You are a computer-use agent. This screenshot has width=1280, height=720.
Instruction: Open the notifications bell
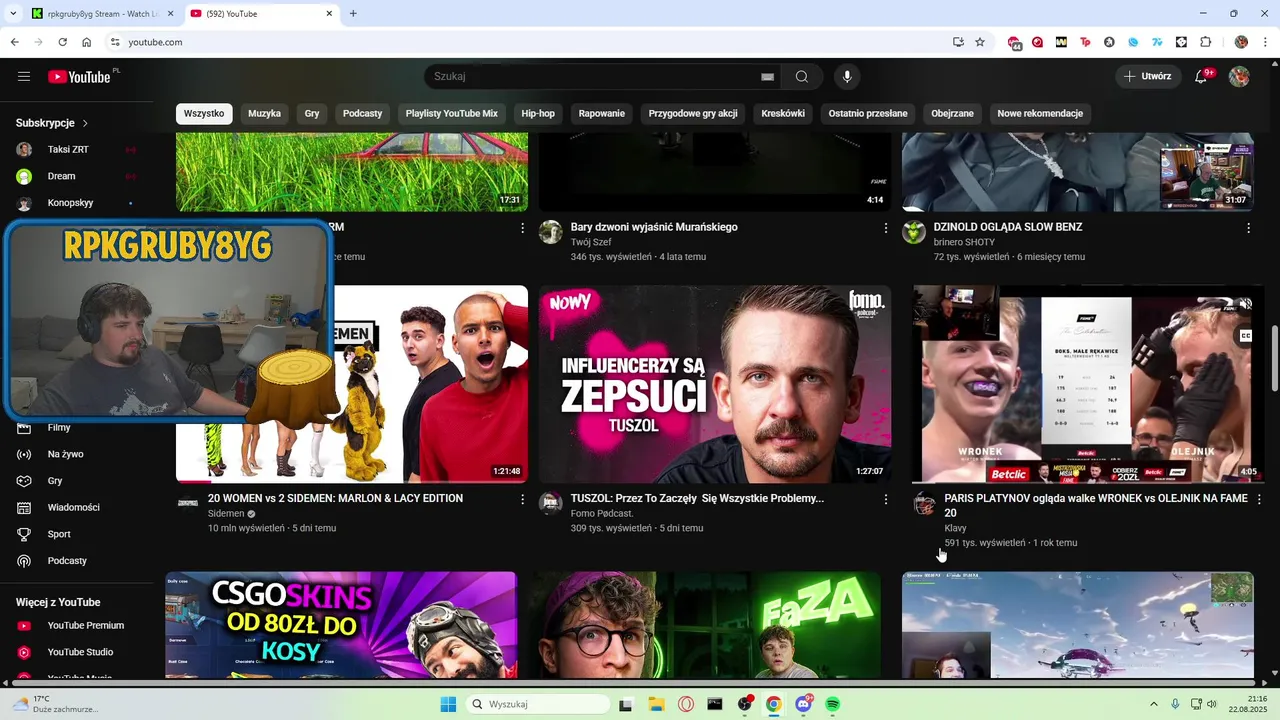(x=1202, y=77)
